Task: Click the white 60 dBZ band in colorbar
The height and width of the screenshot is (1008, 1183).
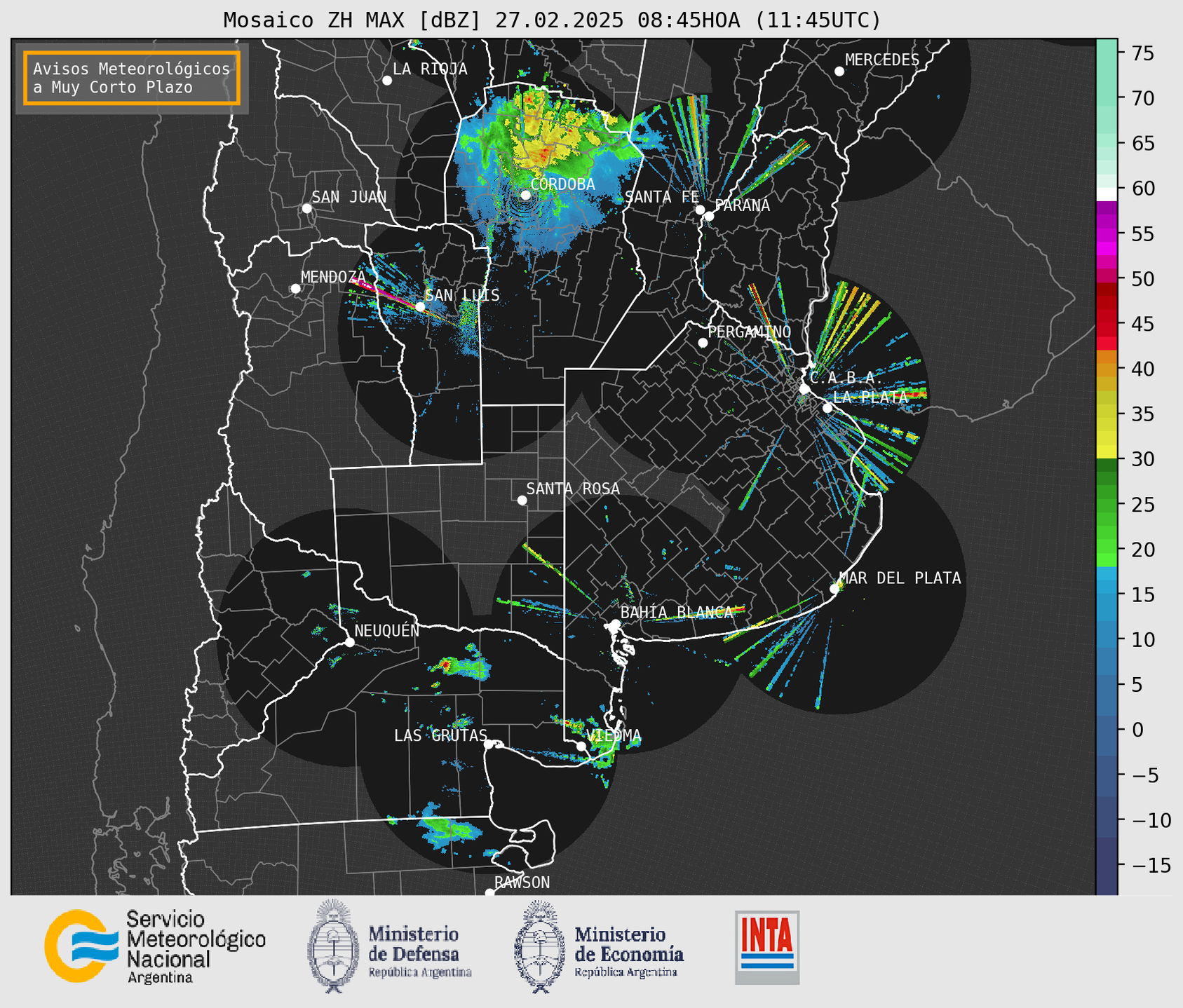Action: (1107, 194)
